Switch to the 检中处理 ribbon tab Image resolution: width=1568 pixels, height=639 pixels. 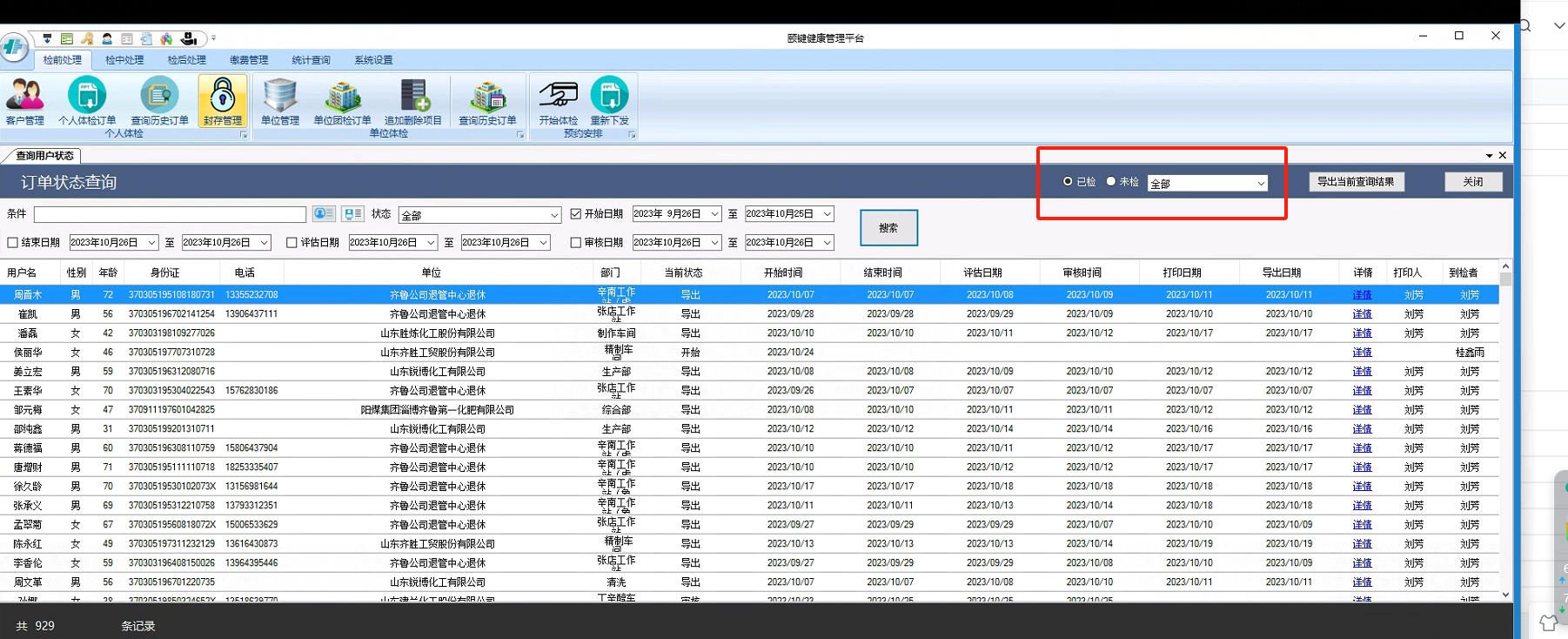tap(124, 60)
